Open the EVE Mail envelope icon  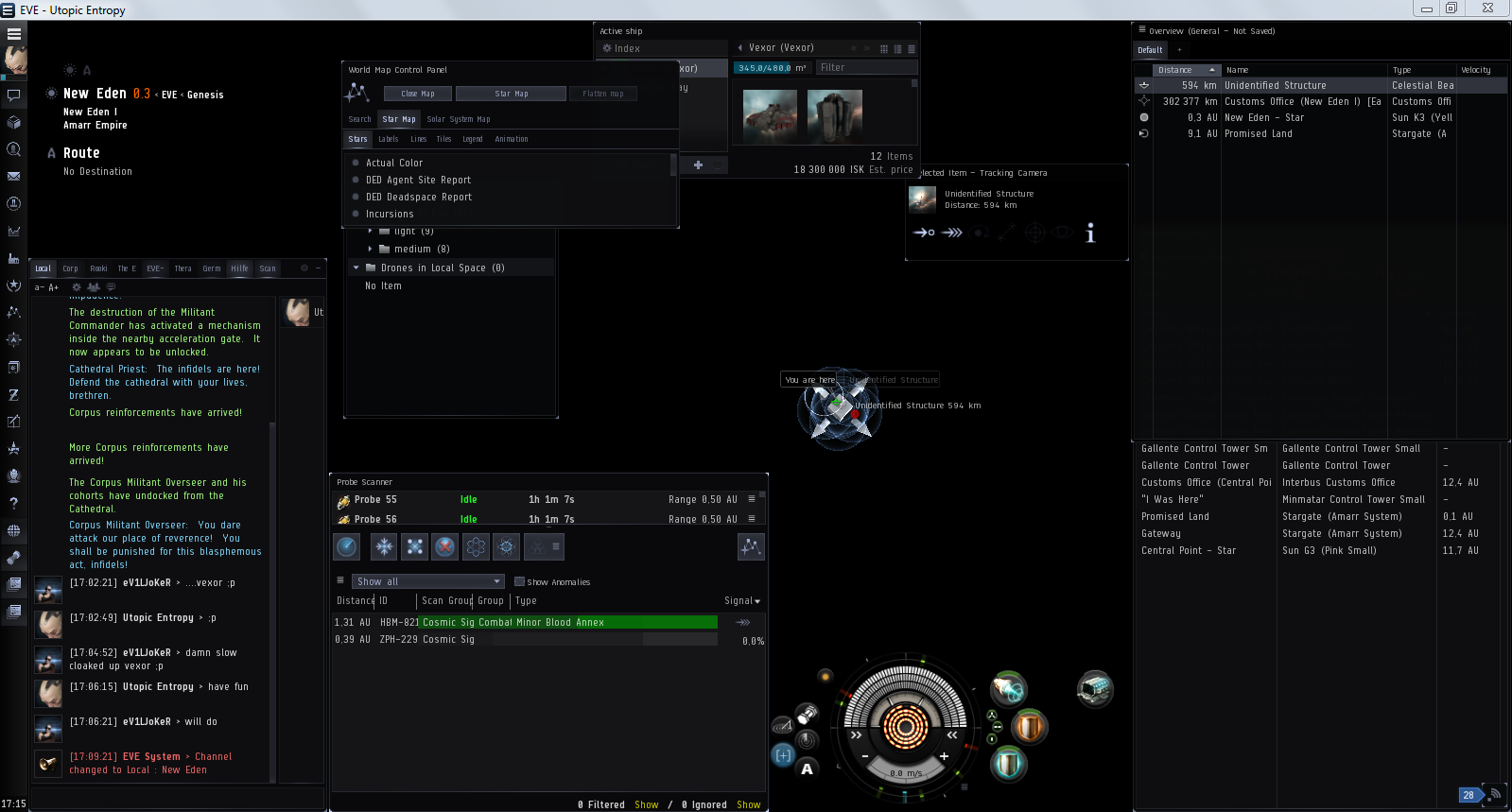(x=14, y=176)
